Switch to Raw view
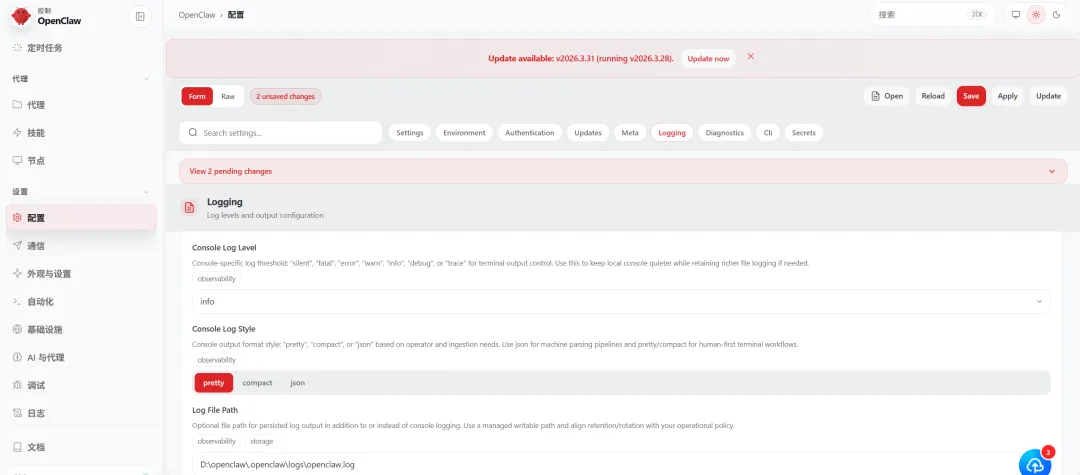The image size is (1080, 475). [x=228, y=96]
